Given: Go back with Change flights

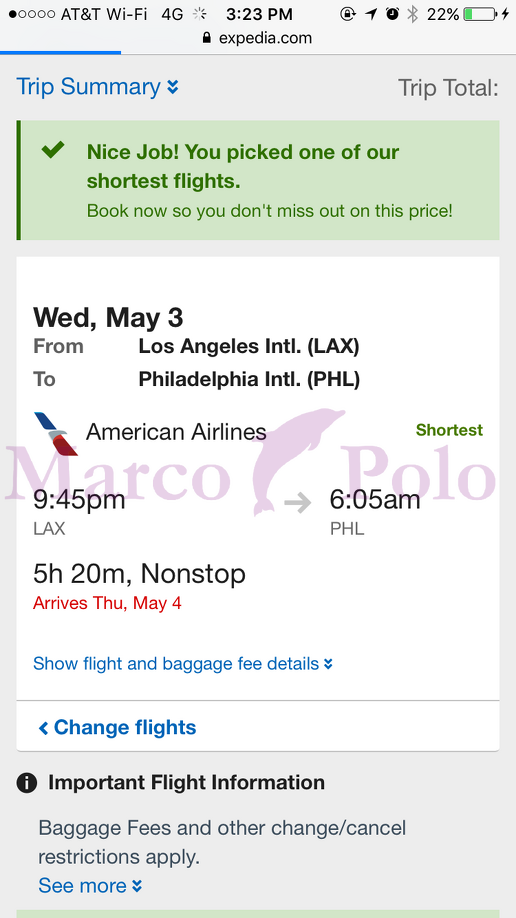Looking at the screenshot, I should click(117, 727).
